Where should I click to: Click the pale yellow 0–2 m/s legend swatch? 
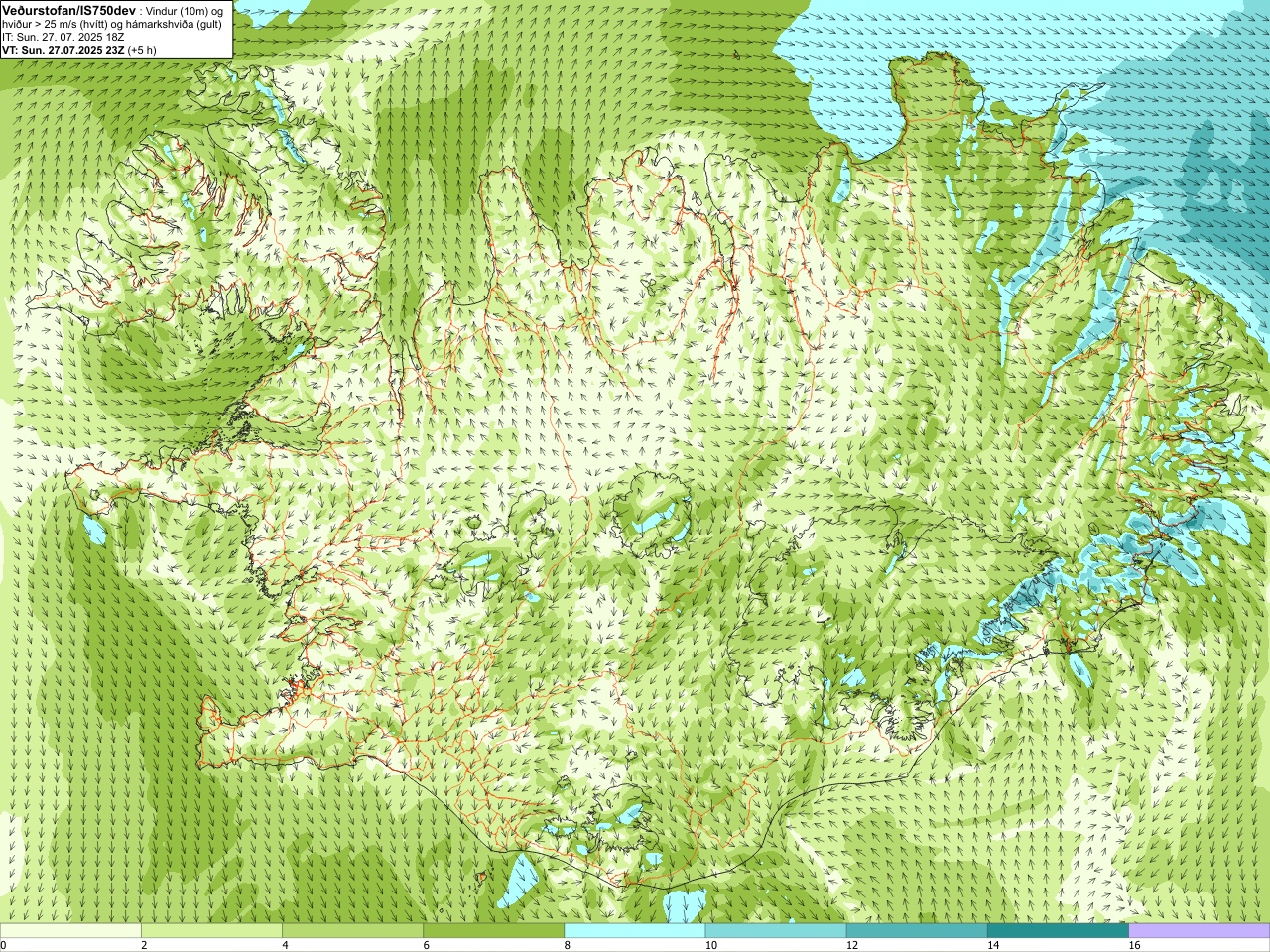[x=70, y=931]
